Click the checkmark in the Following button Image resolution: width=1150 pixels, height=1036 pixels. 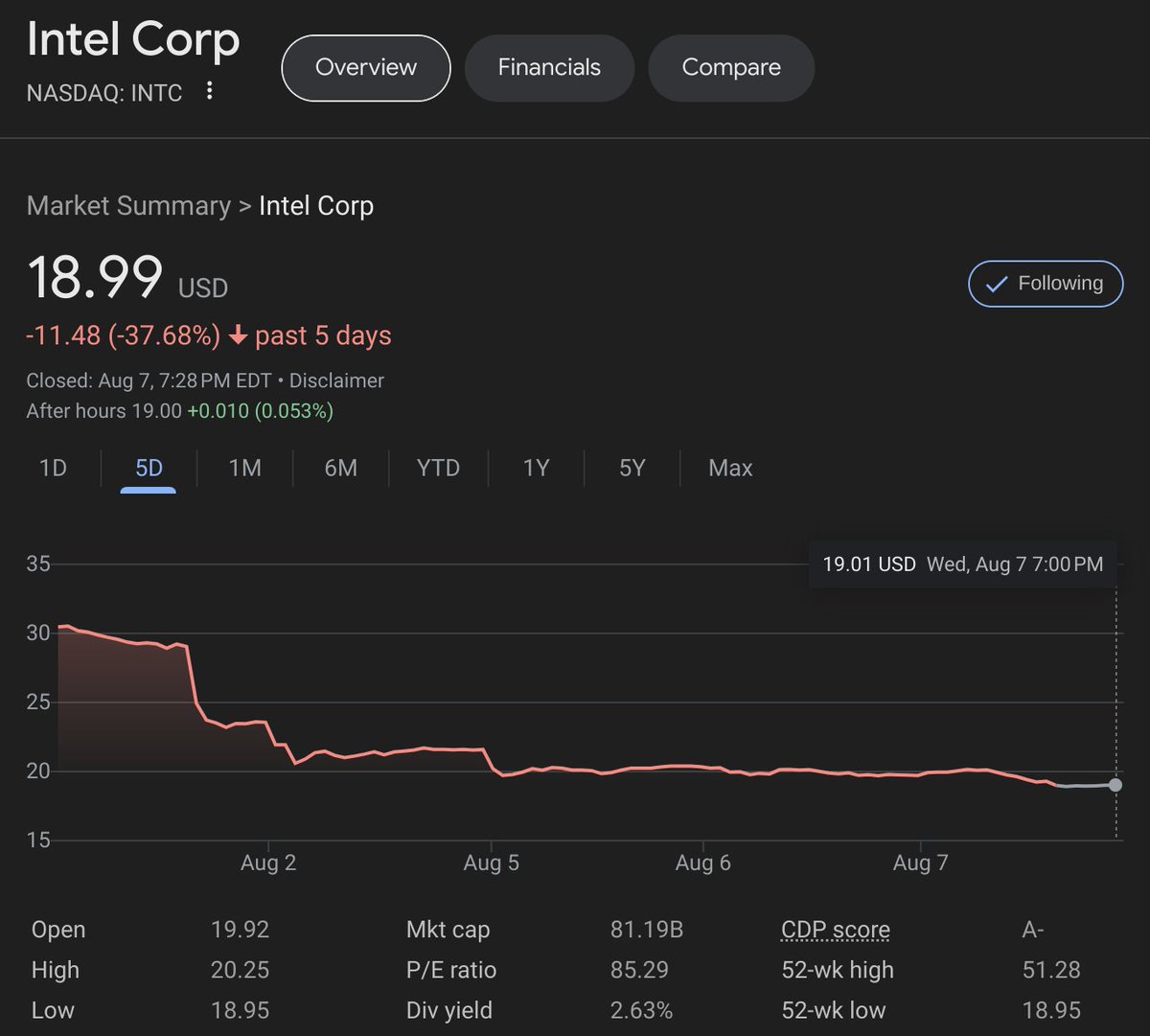pyautogui.click(x=997, y=285)
